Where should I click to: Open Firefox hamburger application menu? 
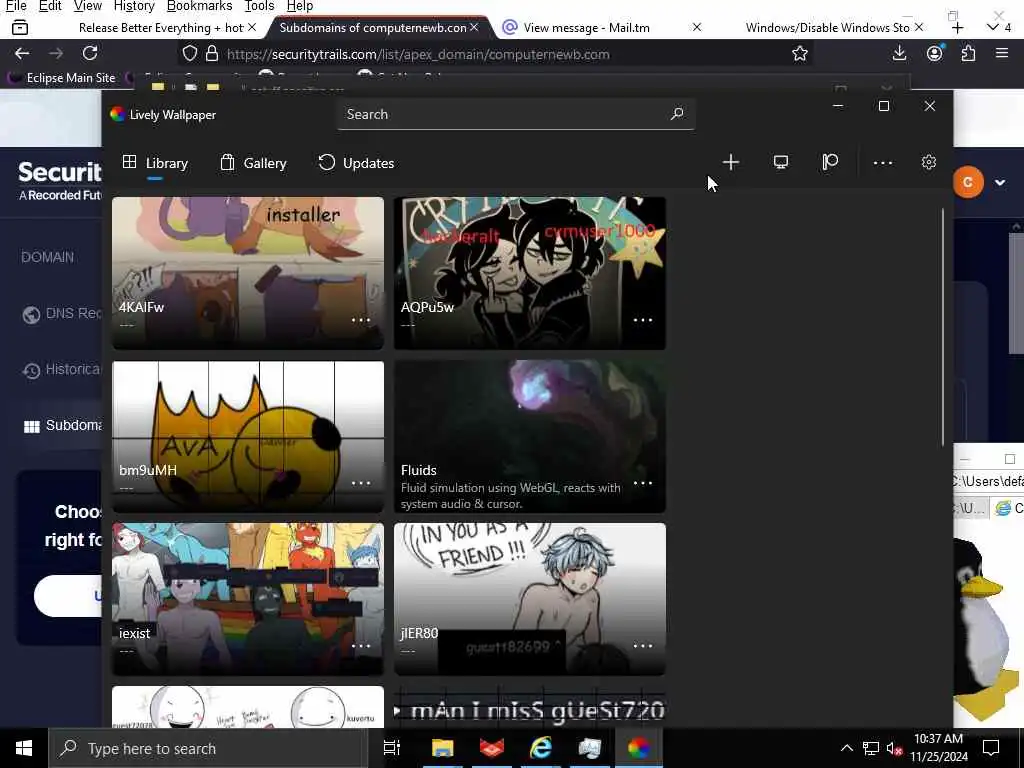tap(1002, 54)
